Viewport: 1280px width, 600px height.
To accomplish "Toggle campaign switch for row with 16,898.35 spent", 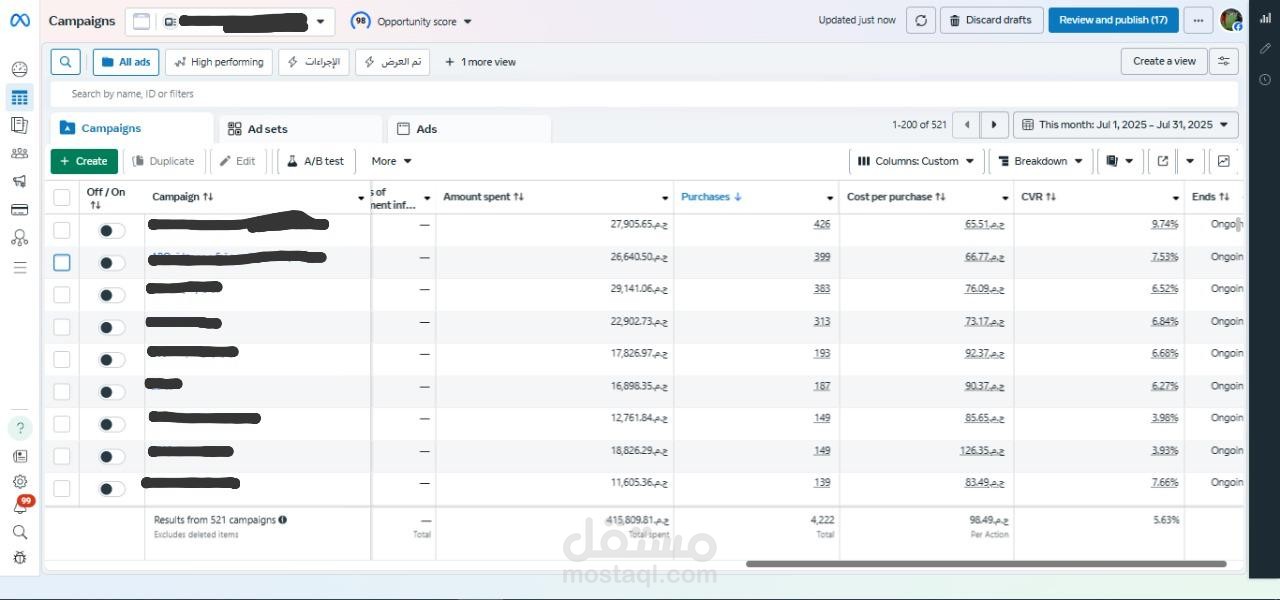I will (112, 392).
